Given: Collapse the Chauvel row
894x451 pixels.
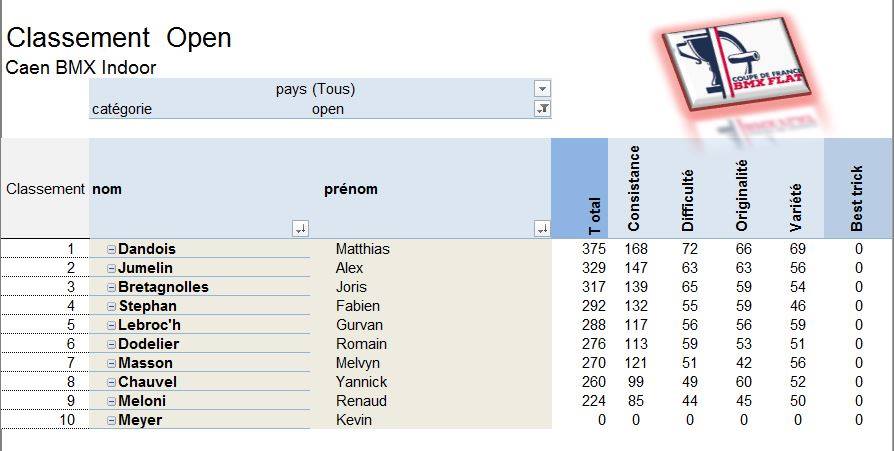Looking at the screenshot, I should click(112, 382).
